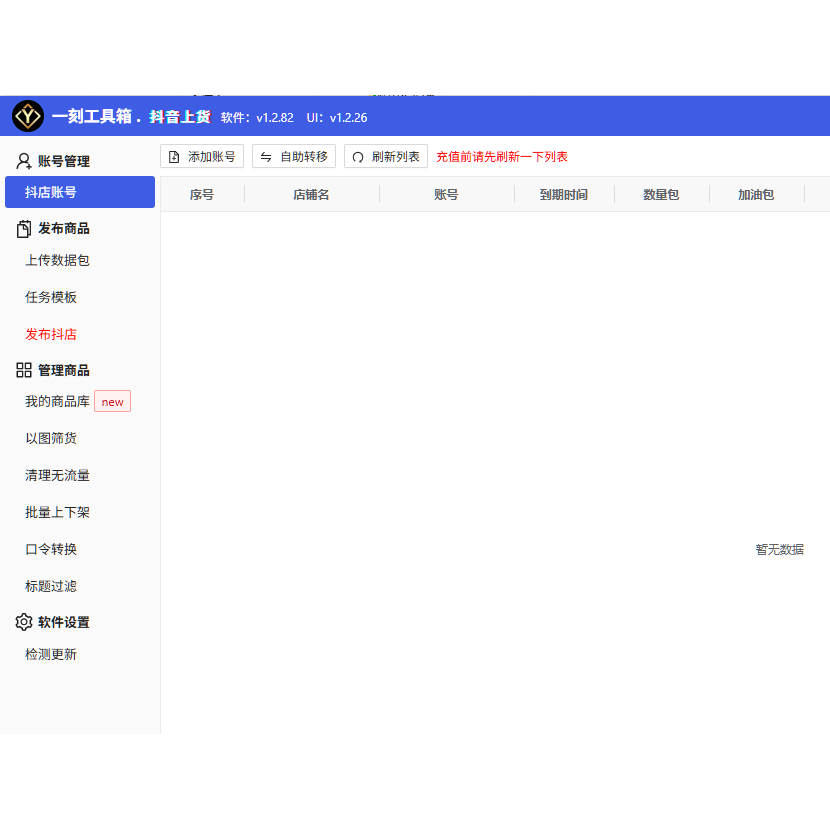Open 检测更新 to check for updates
Image resolution: width=830 pixels, height=830 pixels.
pyautogui.click(x=50, y=654)
